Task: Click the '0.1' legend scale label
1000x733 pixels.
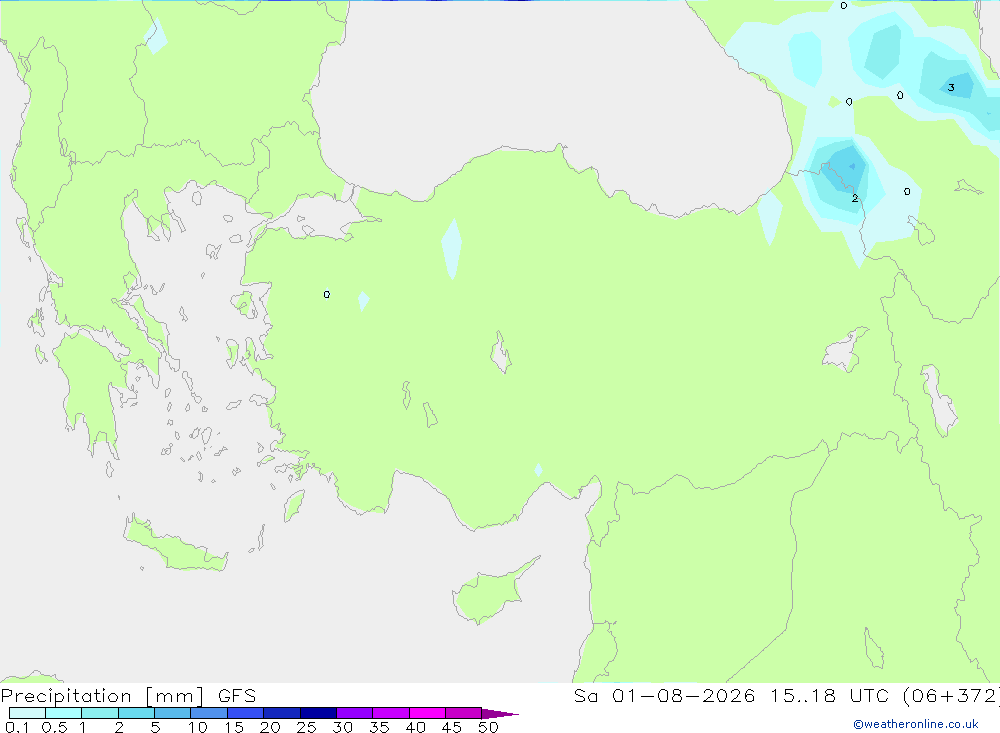Action: (x=17, y=727)
